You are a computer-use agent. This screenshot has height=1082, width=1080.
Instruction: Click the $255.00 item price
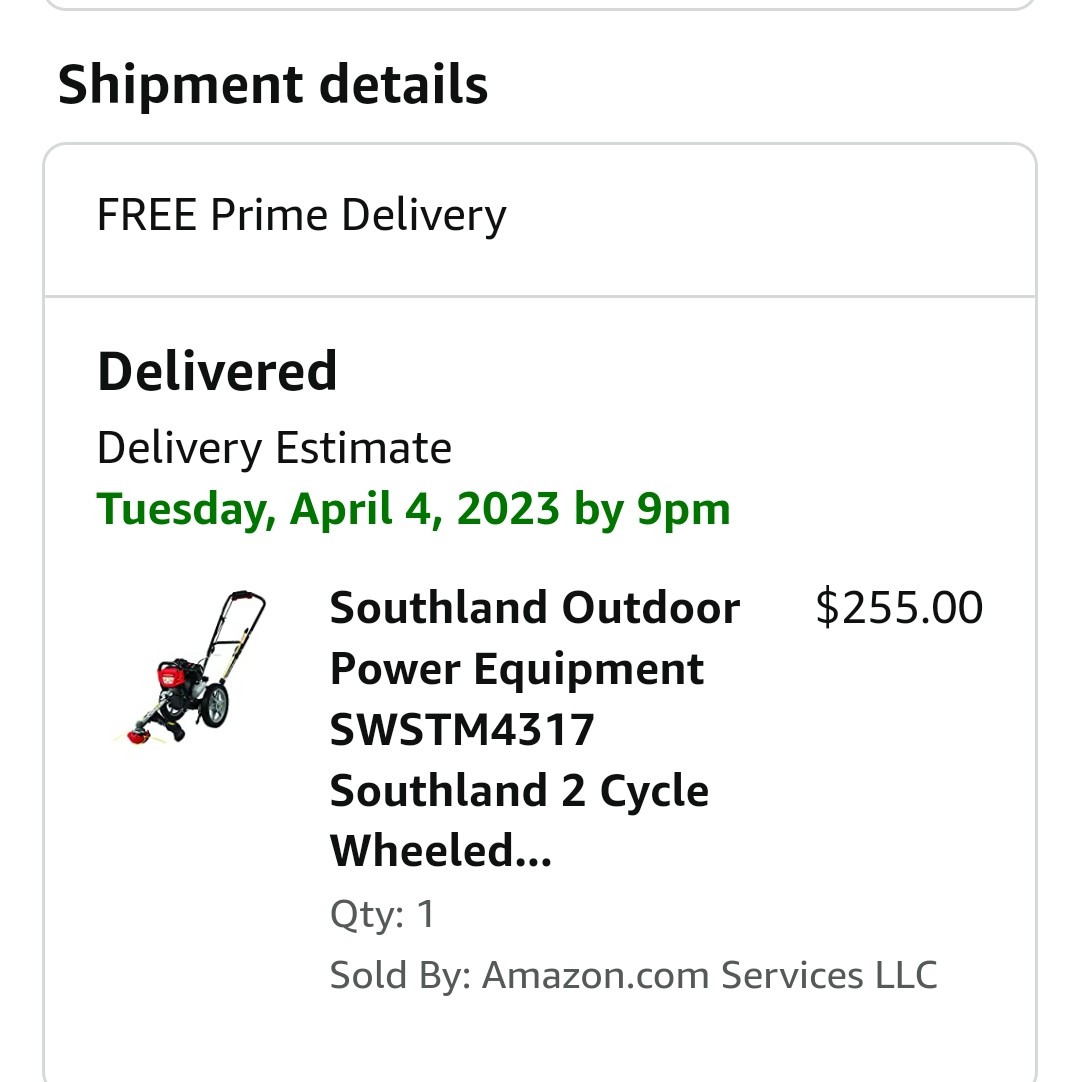click(899, 608)
